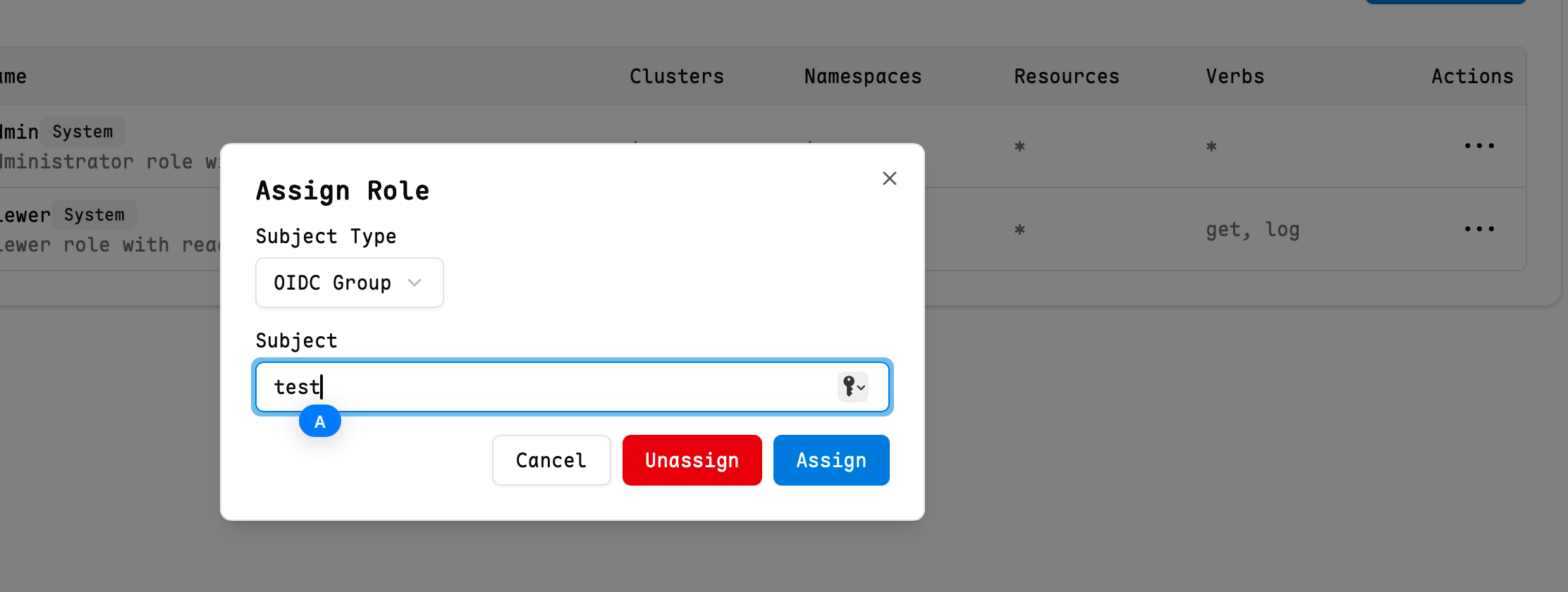Click the Resources asterisk in admin row
Screen dimensions: 1568x592
(x=1019, y=147)
